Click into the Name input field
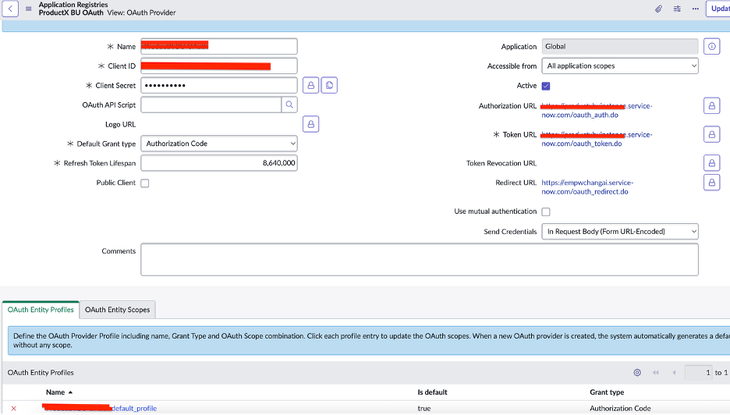The width and height of the screenshot is (730, 415). (219, 46)
